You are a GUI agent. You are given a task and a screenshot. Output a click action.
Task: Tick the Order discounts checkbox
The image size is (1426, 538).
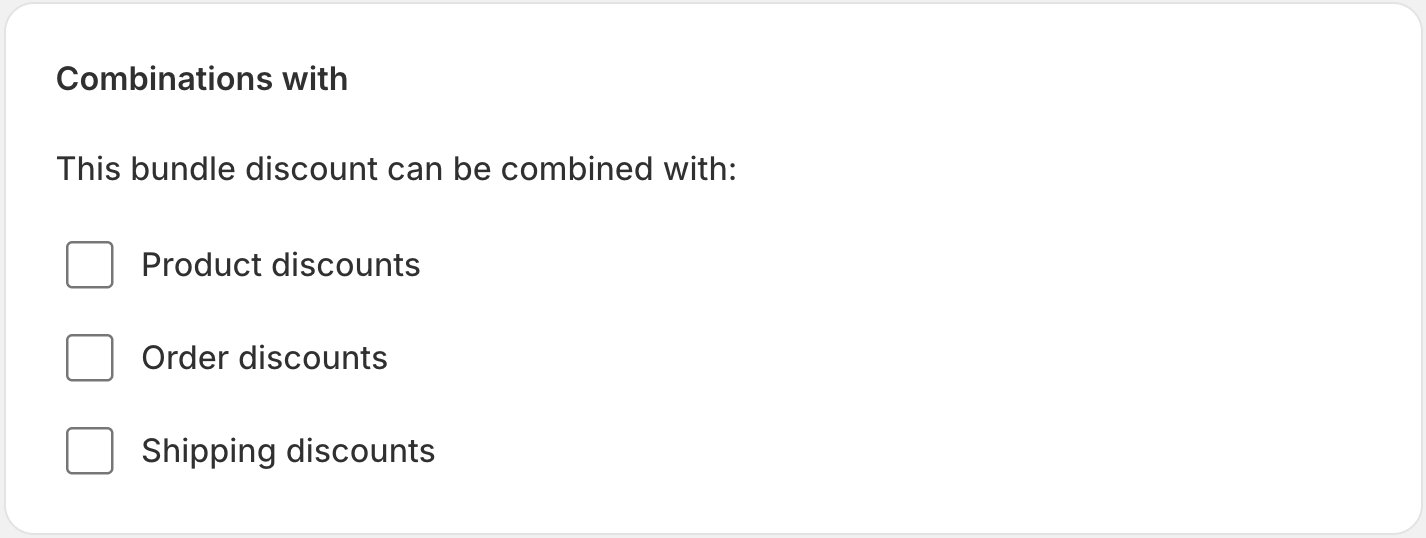coord(89,358)
